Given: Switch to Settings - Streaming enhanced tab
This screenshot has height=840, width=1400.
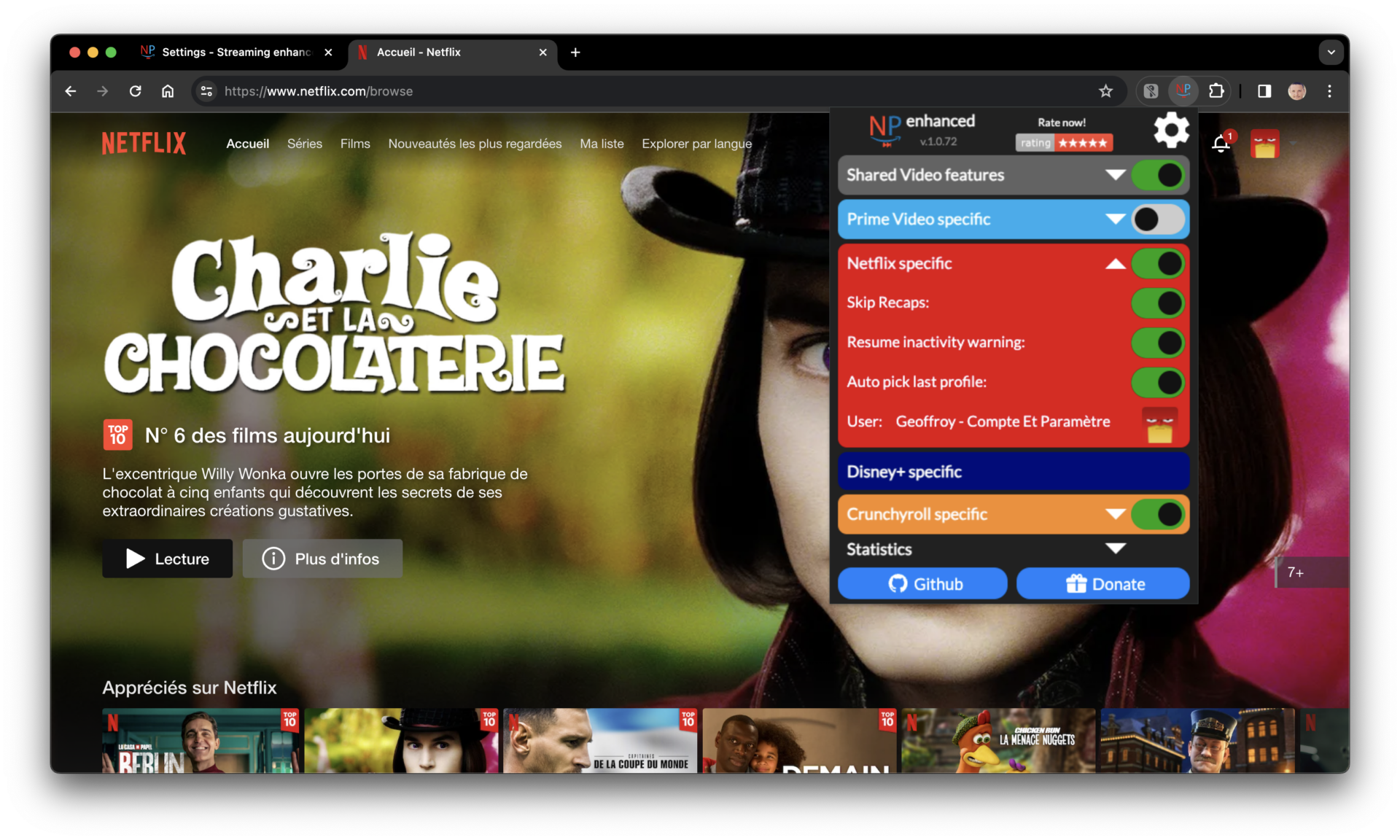Looking at the screenshot, I should tap(236, 52).
